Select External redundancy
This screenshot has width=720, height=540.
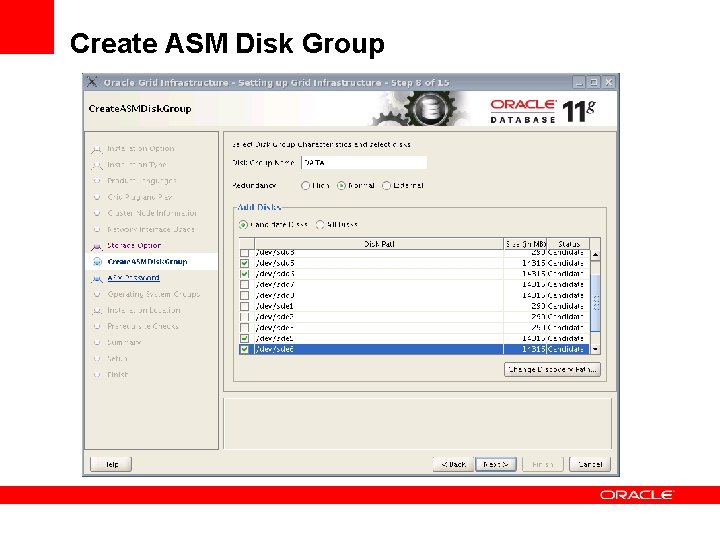click(386, 186)
